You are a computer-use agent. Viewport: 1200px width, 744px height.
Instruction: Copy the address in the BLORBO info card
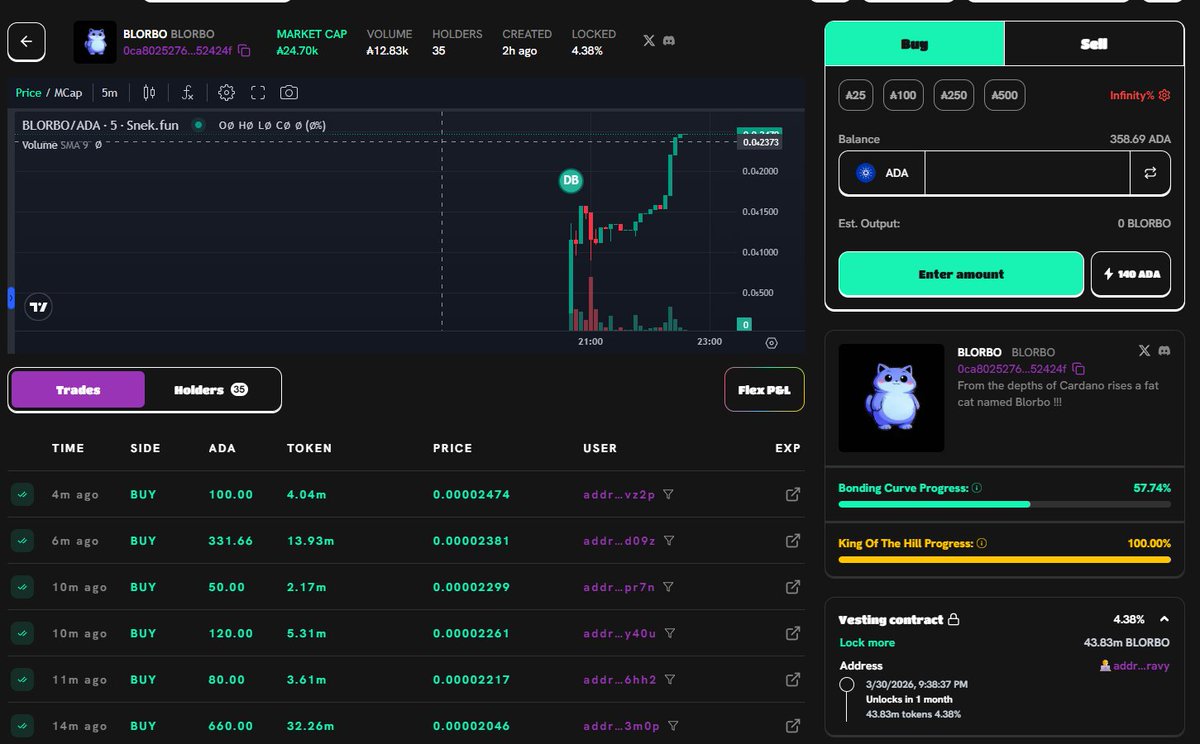1078,369
